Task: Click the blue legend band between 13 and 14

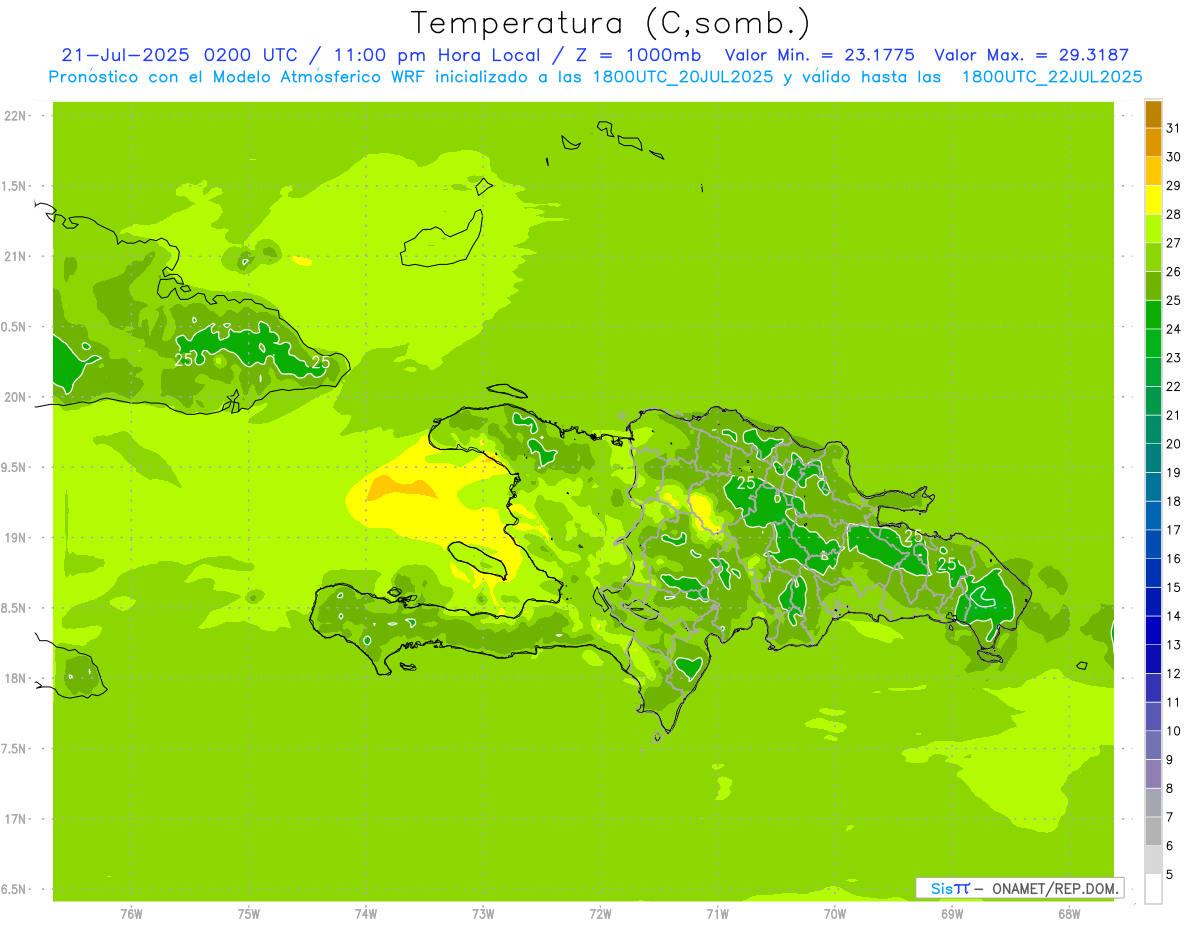Action: pyautogui.click(x=1153, y=631)
